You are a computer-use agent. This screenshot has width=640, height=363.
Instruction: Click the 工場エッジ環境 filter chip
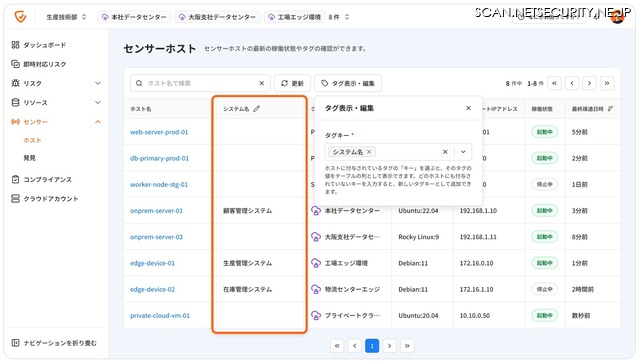[294, 17]
